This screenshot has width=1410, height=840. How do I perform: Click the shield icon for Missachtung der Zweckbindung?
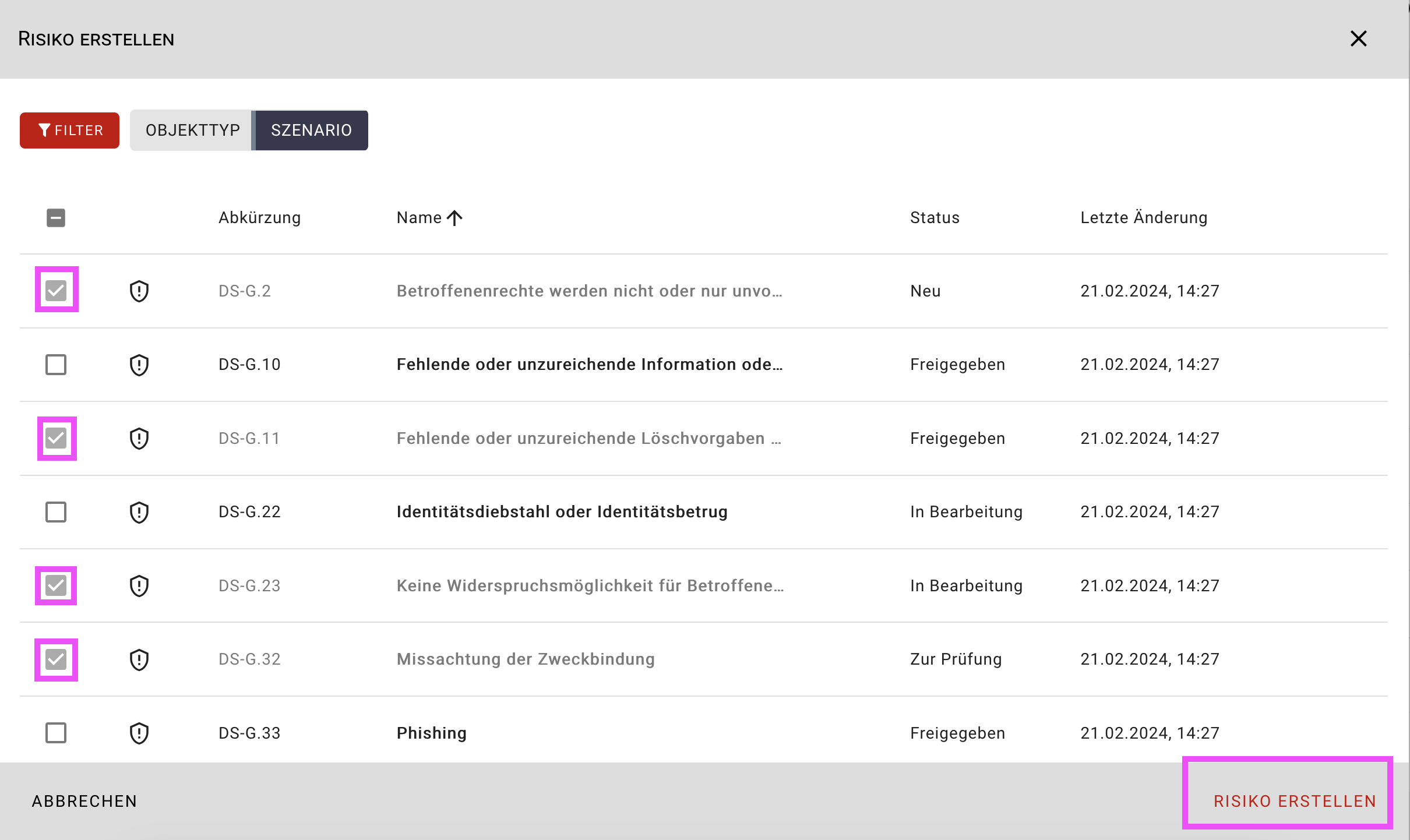click(139, 659)
